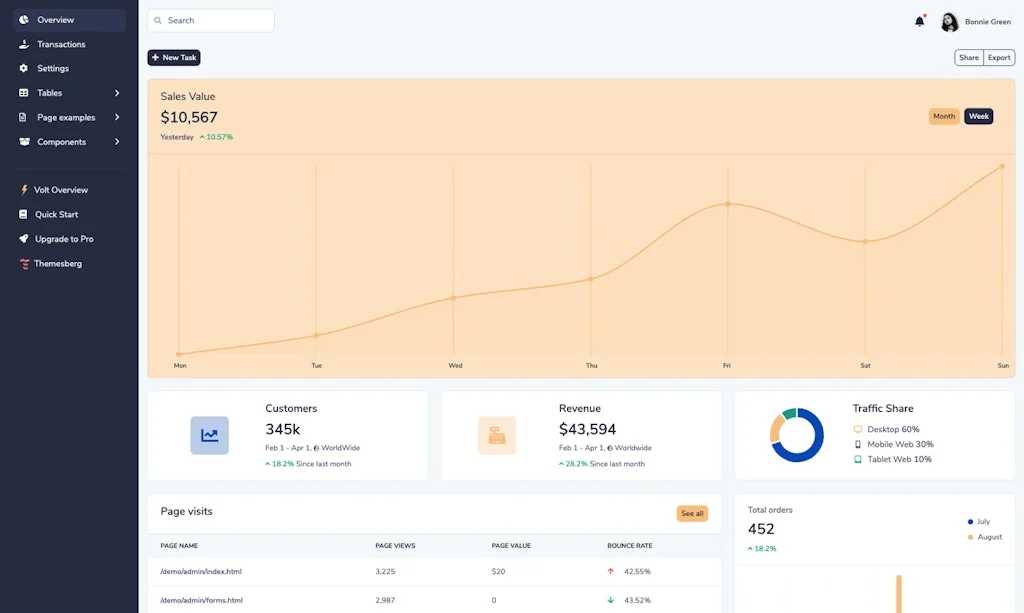Click the Traffic Share donut chart
Screen dimensions: 1024x613
[x=796, y=435]
